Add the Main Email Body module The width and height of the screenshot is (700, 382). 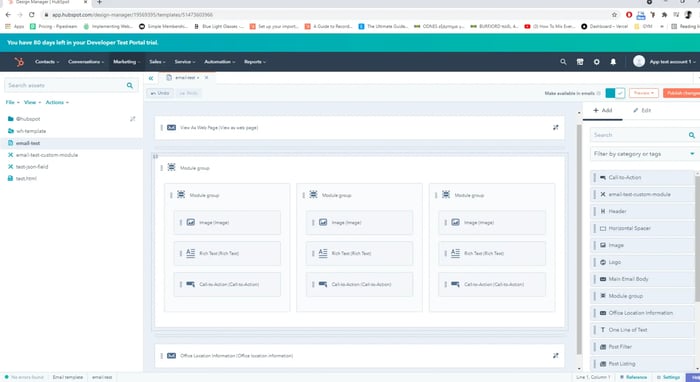tap(643, 279)
